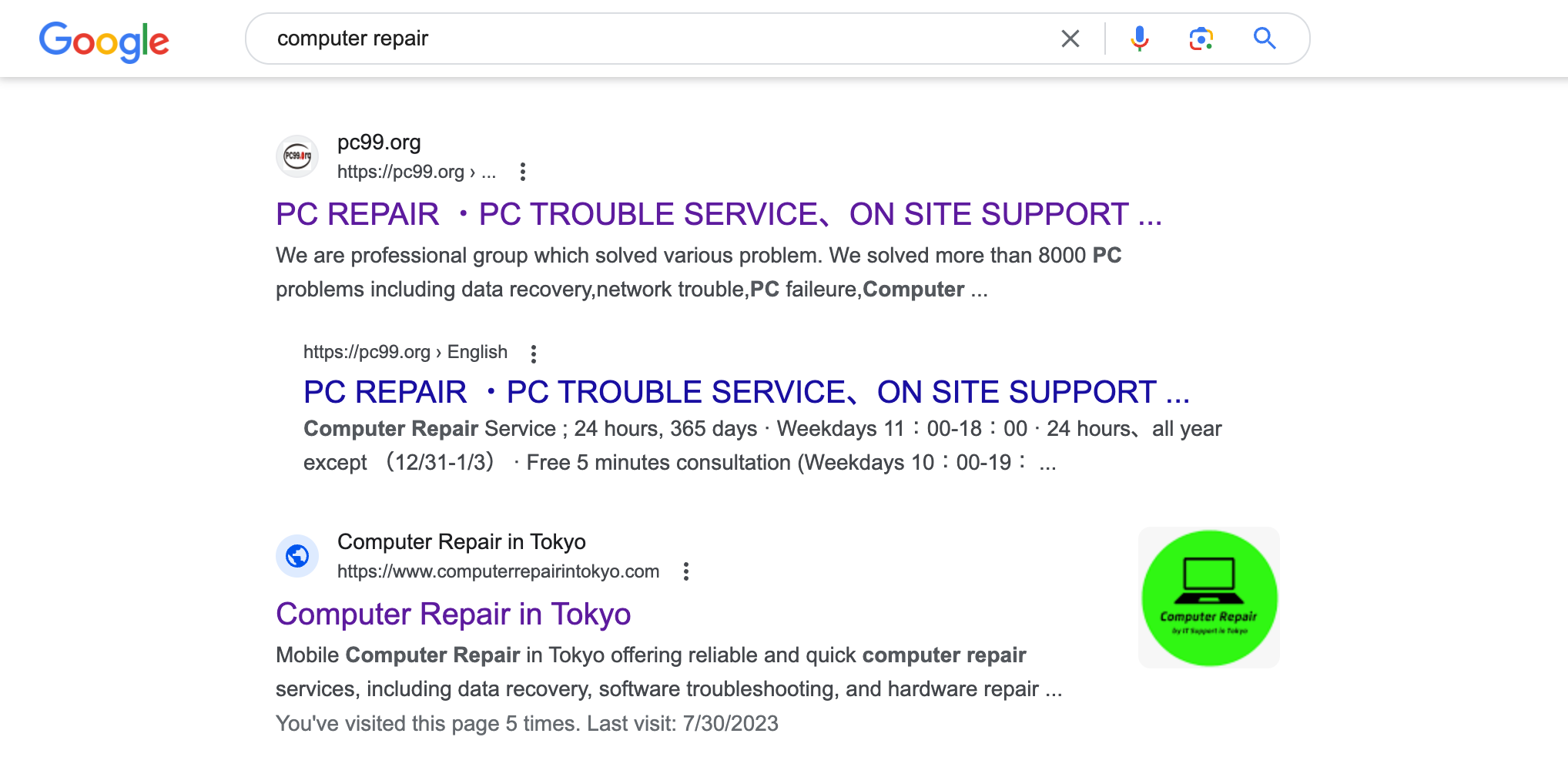
Task: Open first 'PC REPAIR ・PC TROUBLE SERVICE' purple link
Action: [x=719, y=214]
